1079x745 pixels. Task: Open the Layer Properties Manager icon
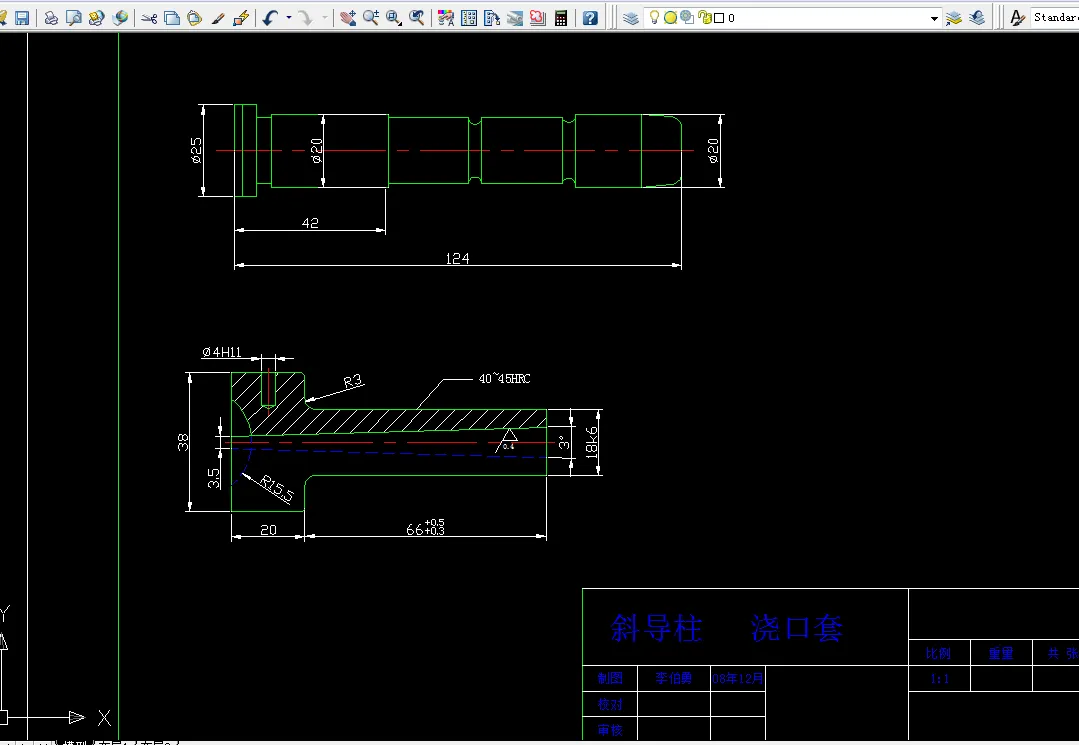[x=631, y=18]
